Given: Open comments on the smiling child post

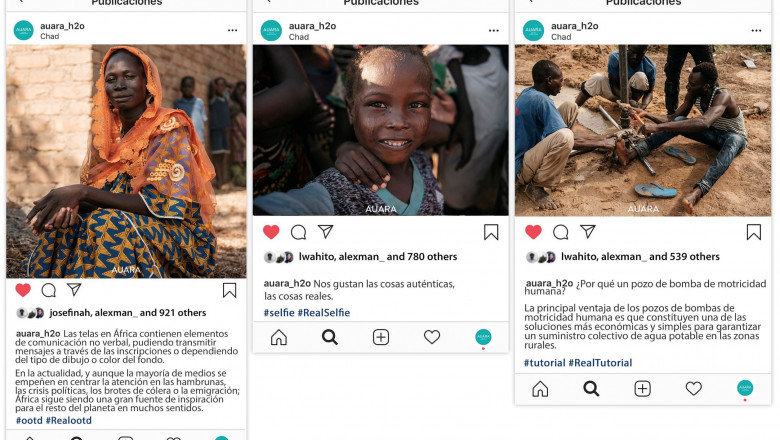Looking at the screenshot, I should [x=298, y=232].
